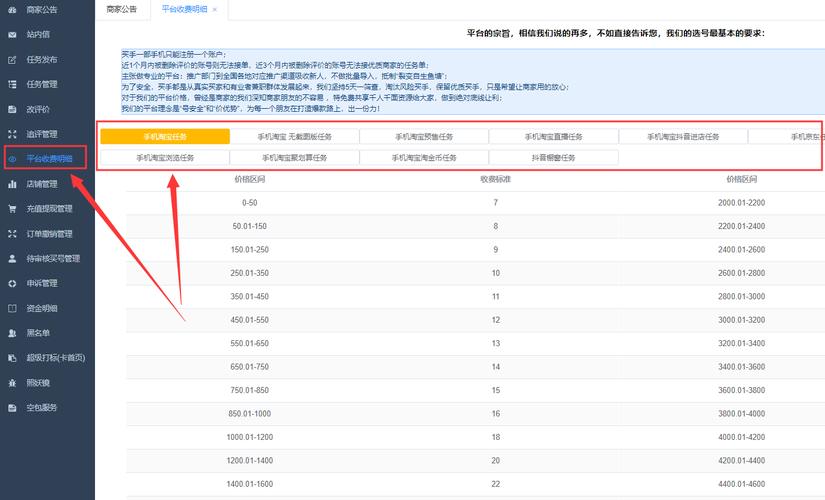
Task: Click the fee value 20 cell
Action: (x=496, y=461)
